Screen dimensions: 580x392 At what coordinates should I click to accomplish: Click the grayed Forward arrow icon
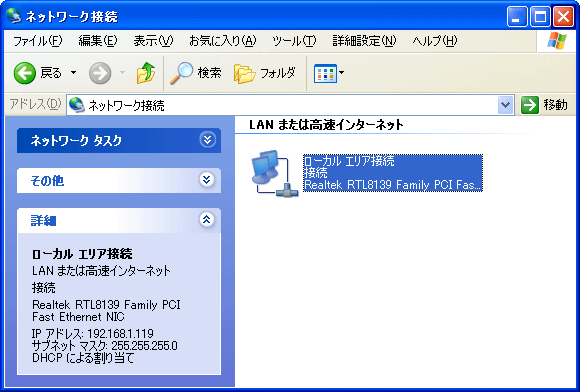[100, 73]
